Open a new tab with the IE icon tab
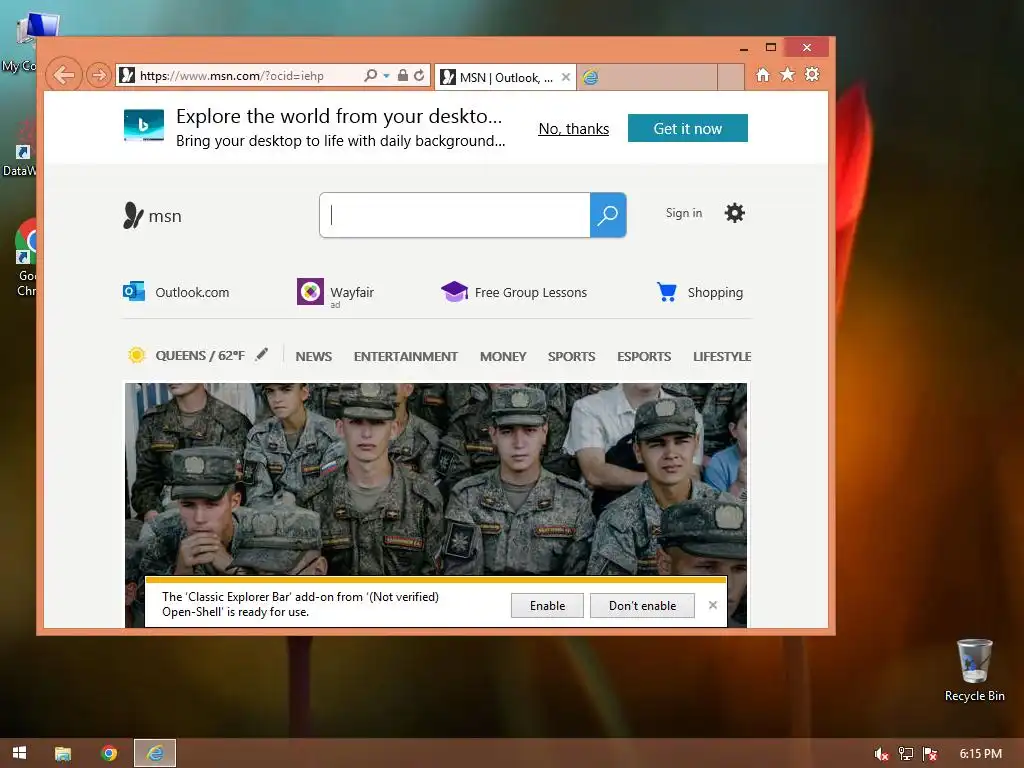Image resolution: width=1024 pixels, height=768 pixels. coord(647,77)
